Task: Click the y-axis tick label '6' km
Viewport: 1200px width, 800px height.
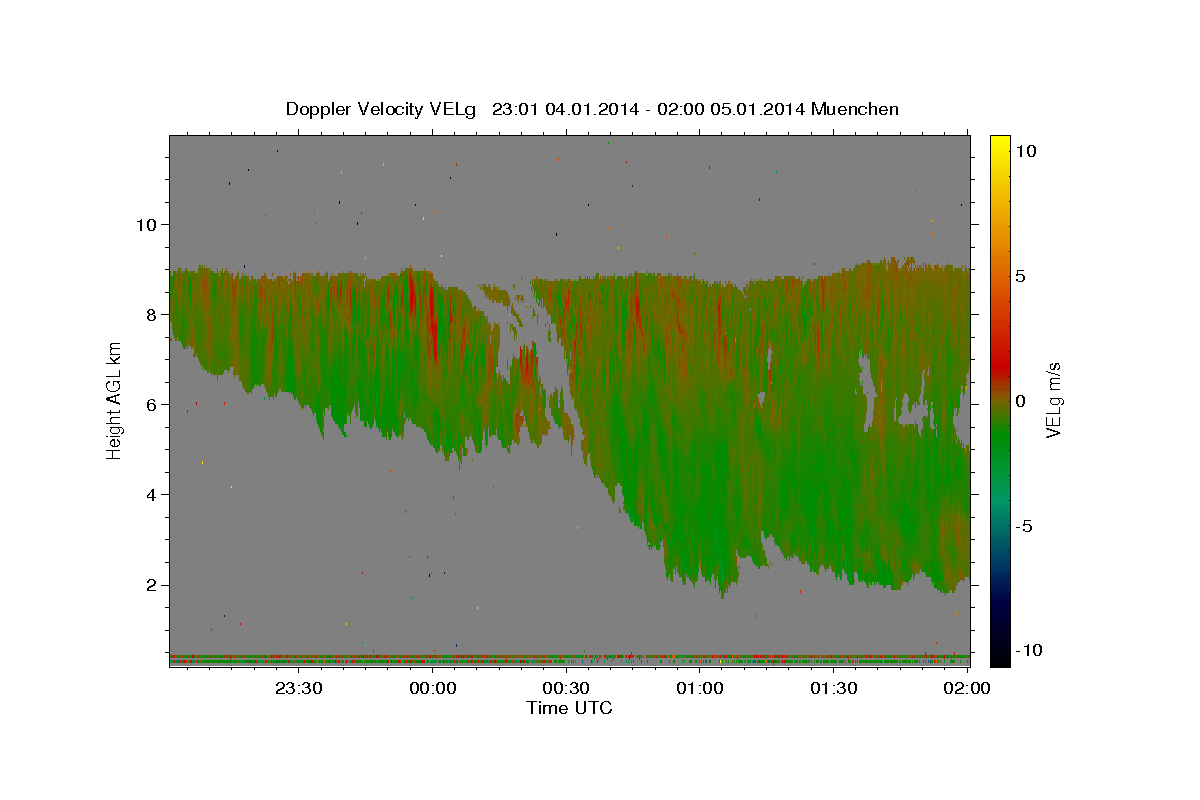Action: coord(151,404)
